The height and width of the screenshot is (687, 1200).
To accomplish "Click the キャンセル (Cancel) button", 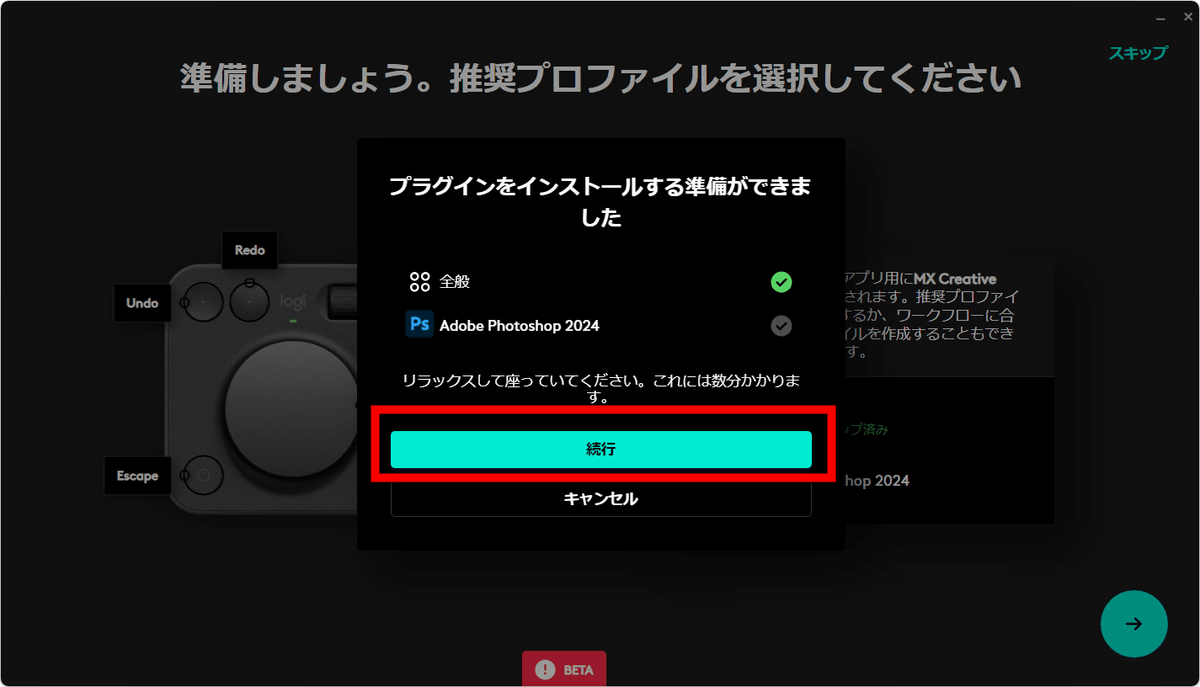I will 600,497.
